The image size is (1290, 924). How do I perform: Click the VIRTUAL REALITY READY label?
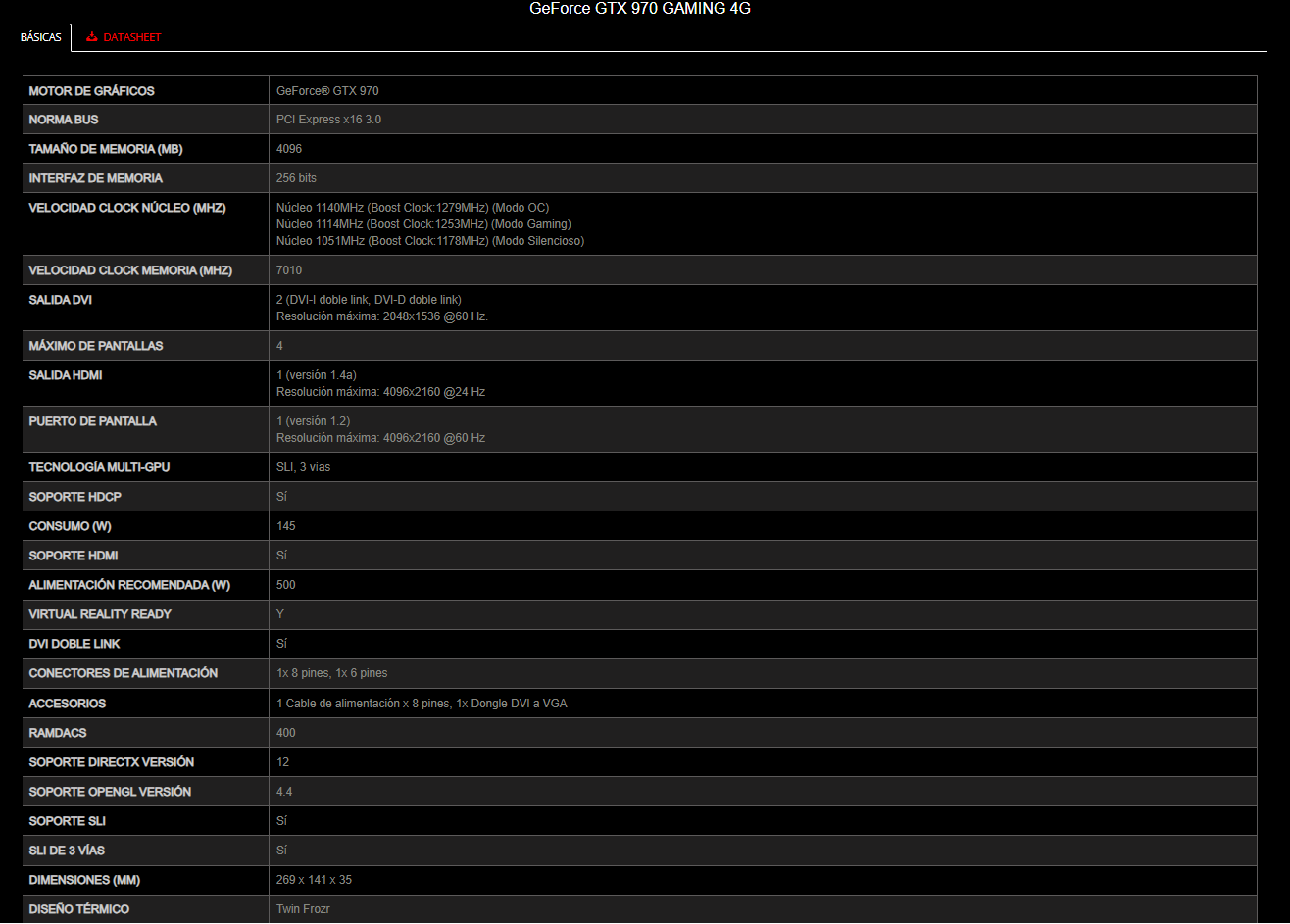100,614
